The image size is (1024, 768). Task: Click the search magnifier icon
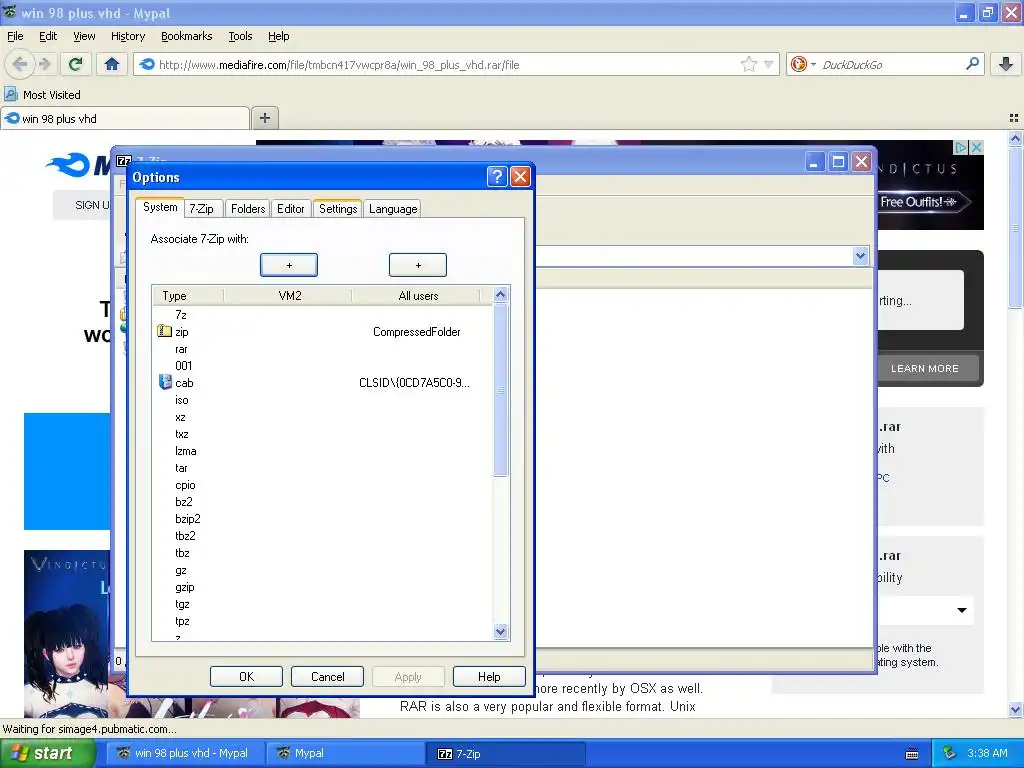(972, 64)
